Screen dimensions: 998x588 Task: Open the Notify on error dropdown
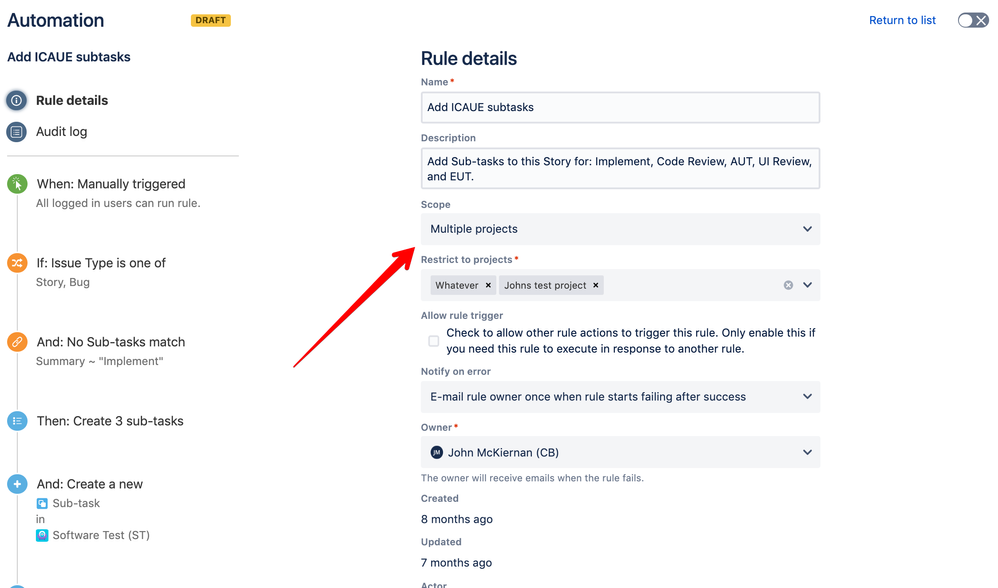[x=807, y=397]
